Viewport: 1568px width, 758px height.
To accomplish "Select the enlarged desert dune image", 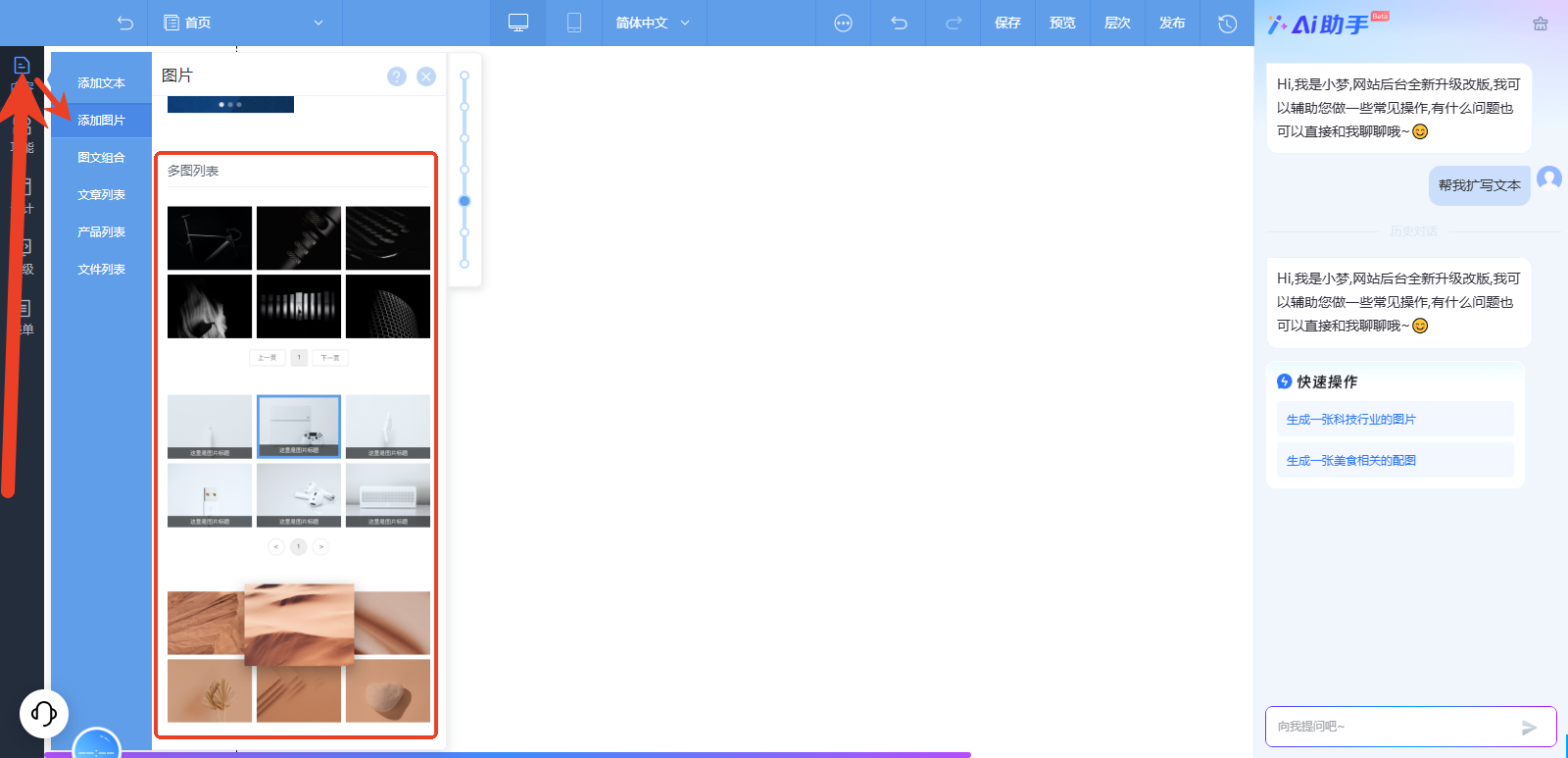I will click(299, 625).
